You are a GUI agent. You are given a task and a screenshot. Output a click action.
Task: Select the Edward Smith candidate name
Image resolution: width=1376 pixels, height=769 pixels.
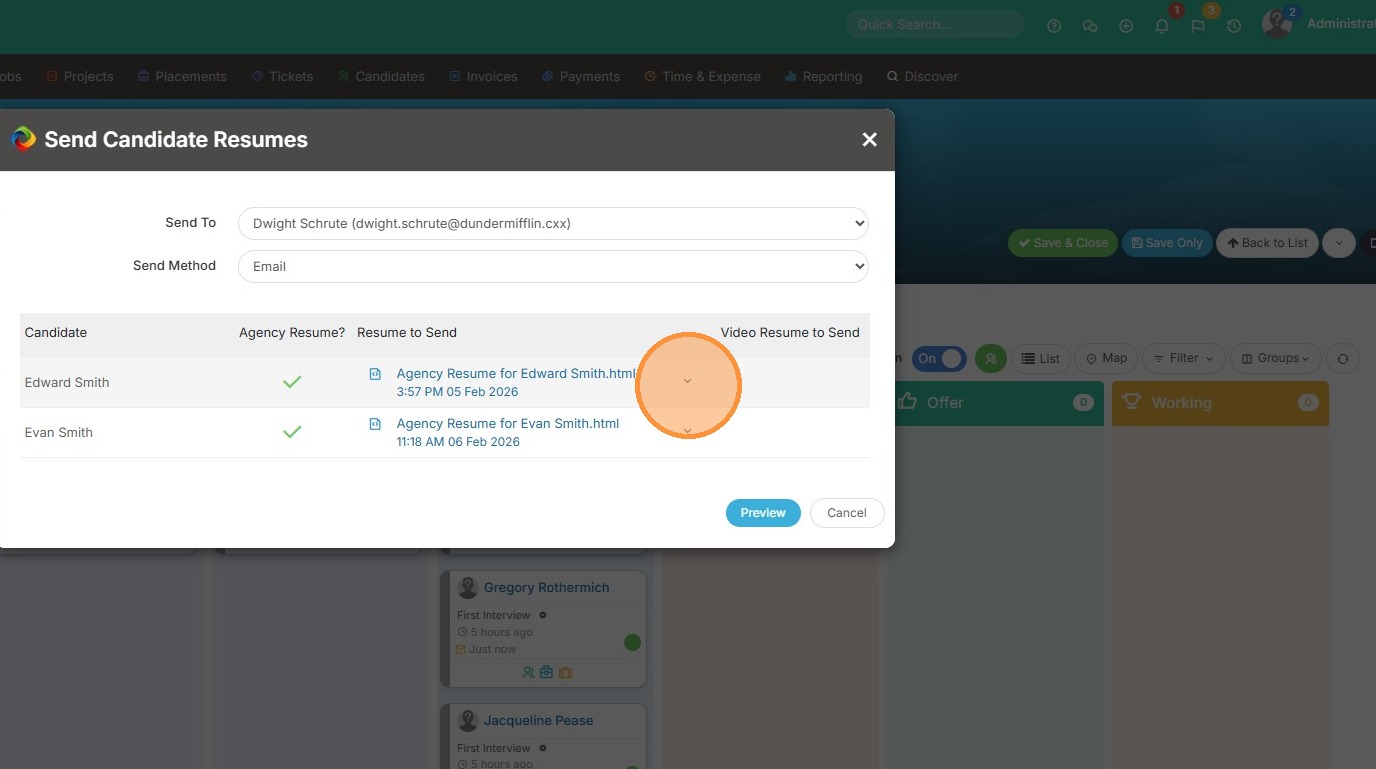(x=67, y=382)
